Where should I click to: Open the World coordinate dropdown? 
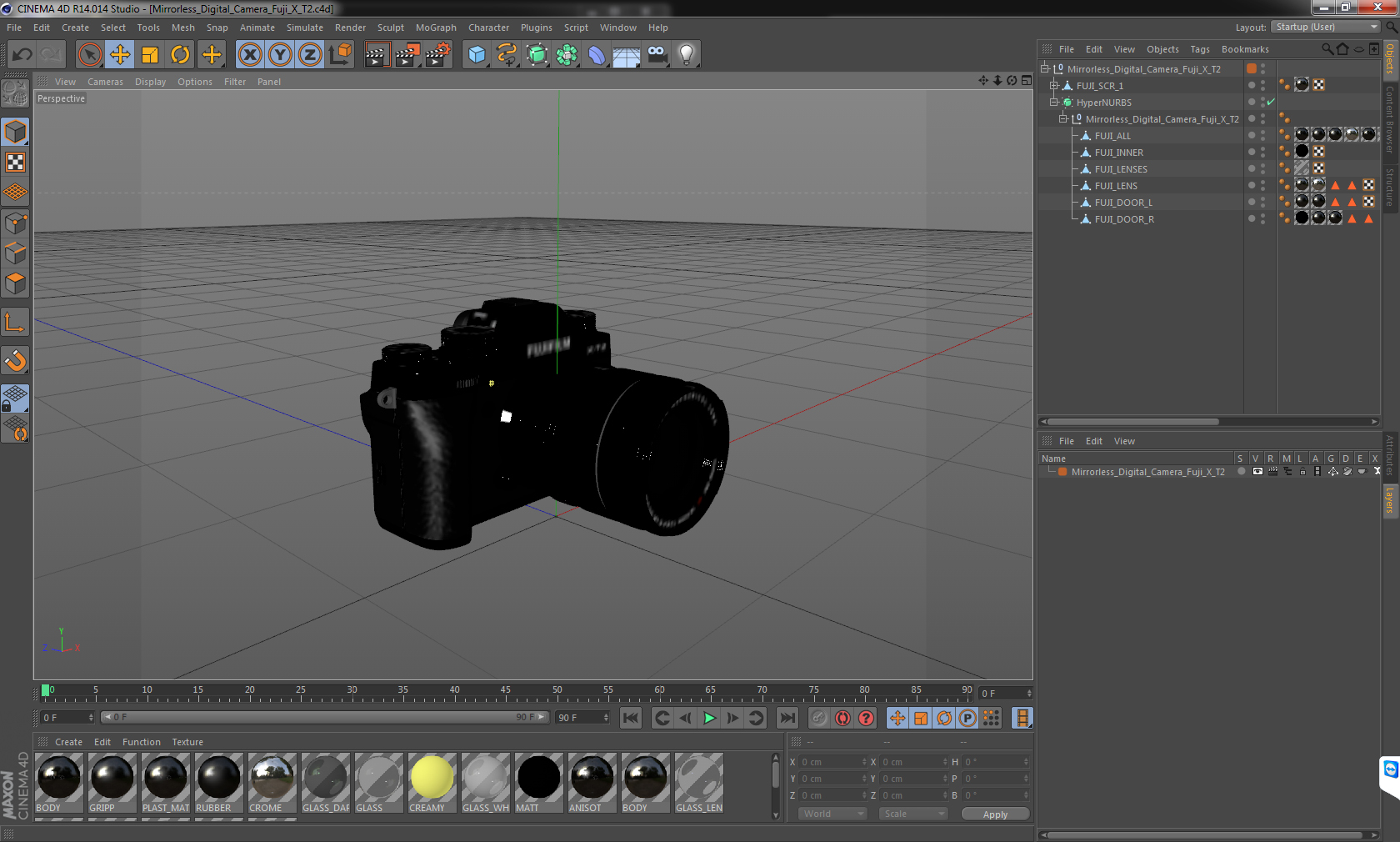click(x=832, y=814)
